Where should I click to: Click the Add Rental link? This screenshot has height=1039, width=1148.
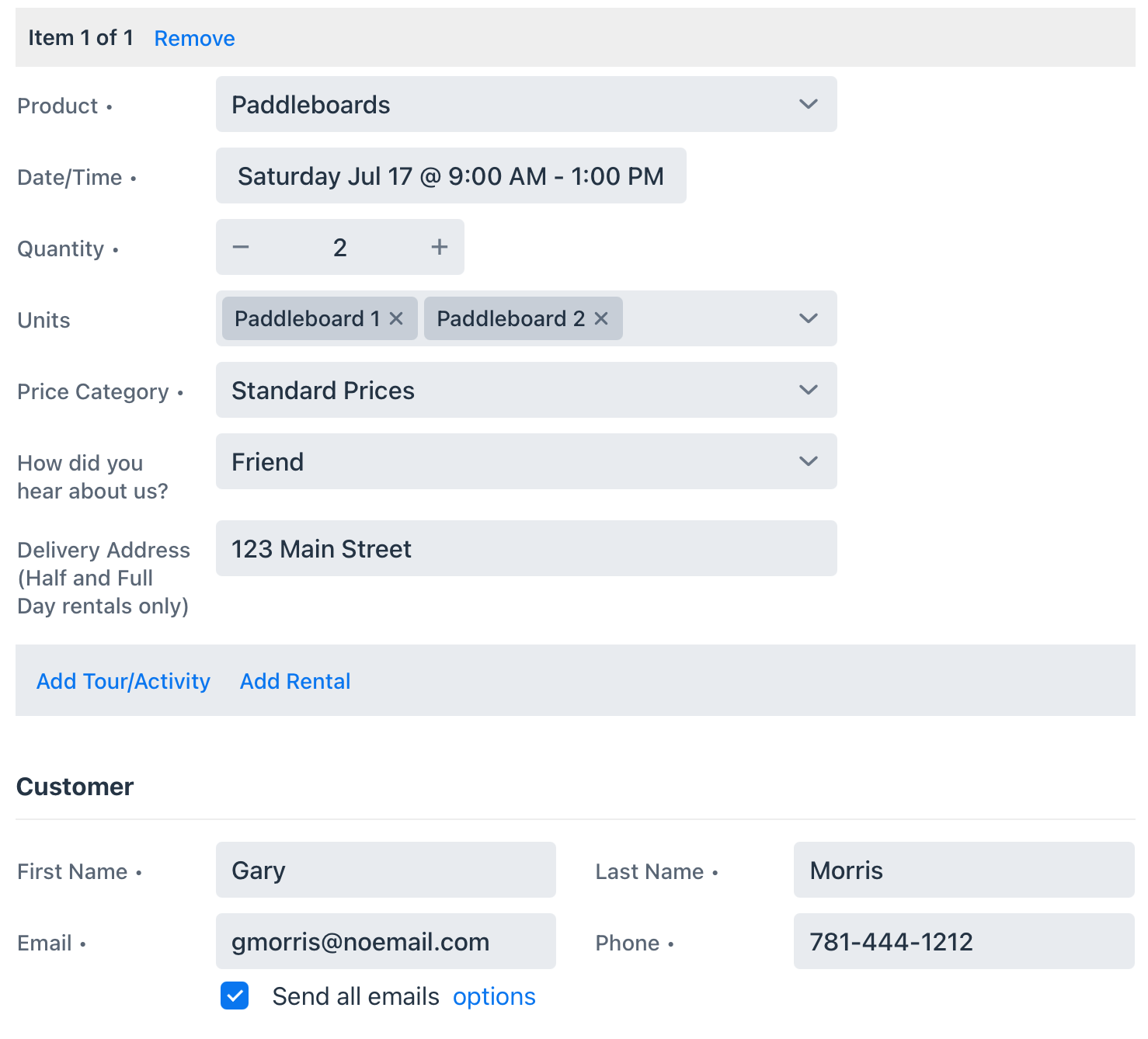[295, 681]
